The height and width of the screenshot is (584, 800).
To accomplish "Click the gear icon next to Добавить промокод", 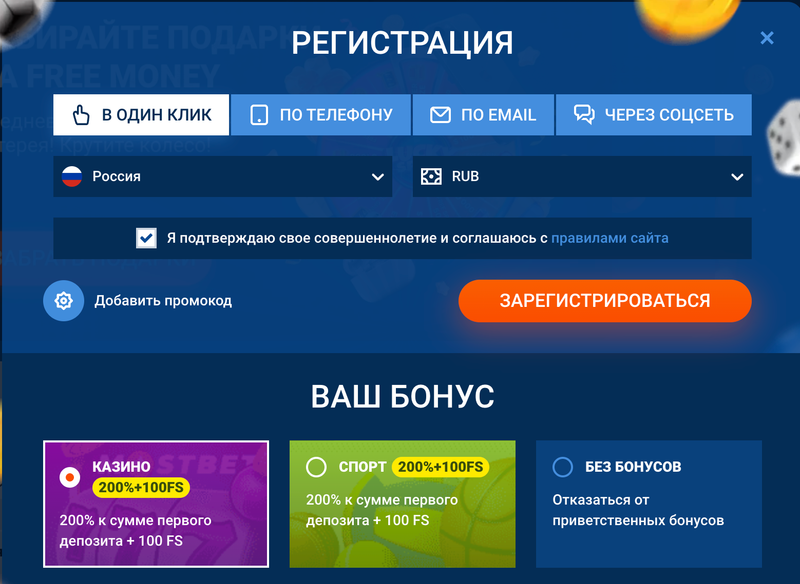I will [63, 301].
